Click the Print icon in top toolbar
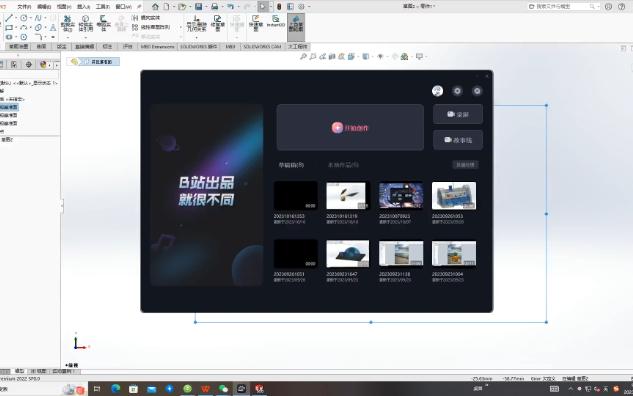633x396 pixels. click(215, 6)
